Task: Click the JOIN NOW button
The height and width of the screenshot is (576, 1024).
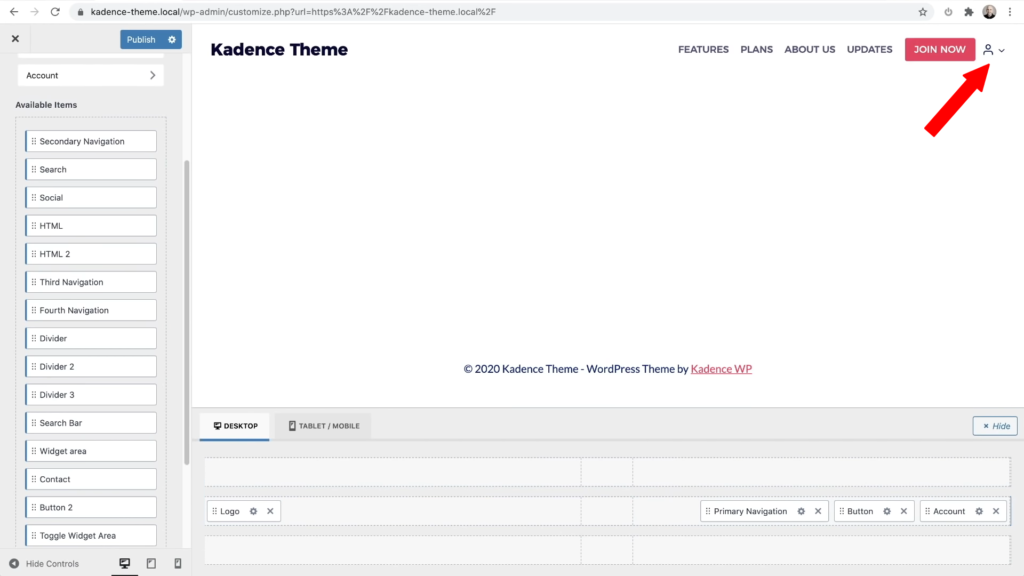Action: click(940, 50)
